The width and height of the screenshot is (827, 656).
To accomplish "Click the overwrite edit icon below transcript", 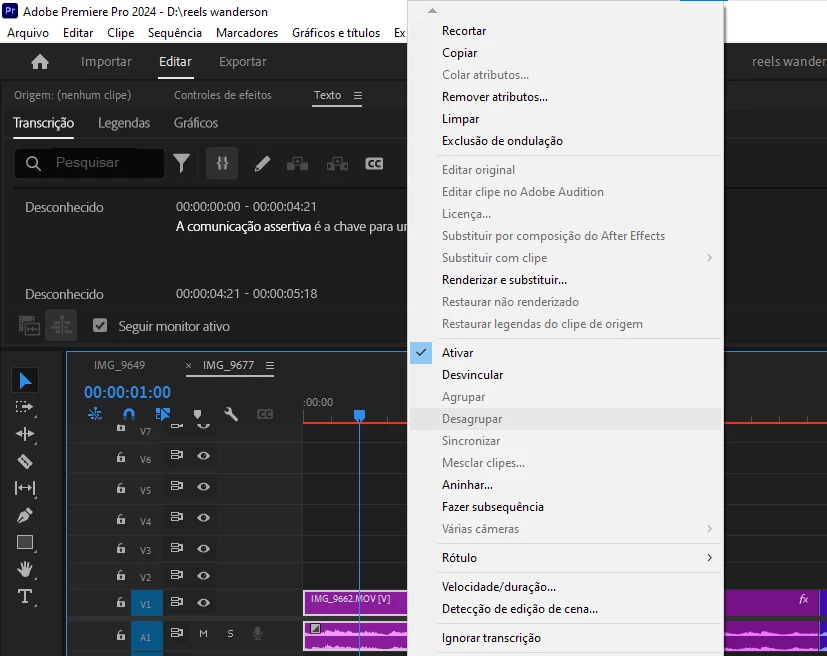I will tap(61, 325).
